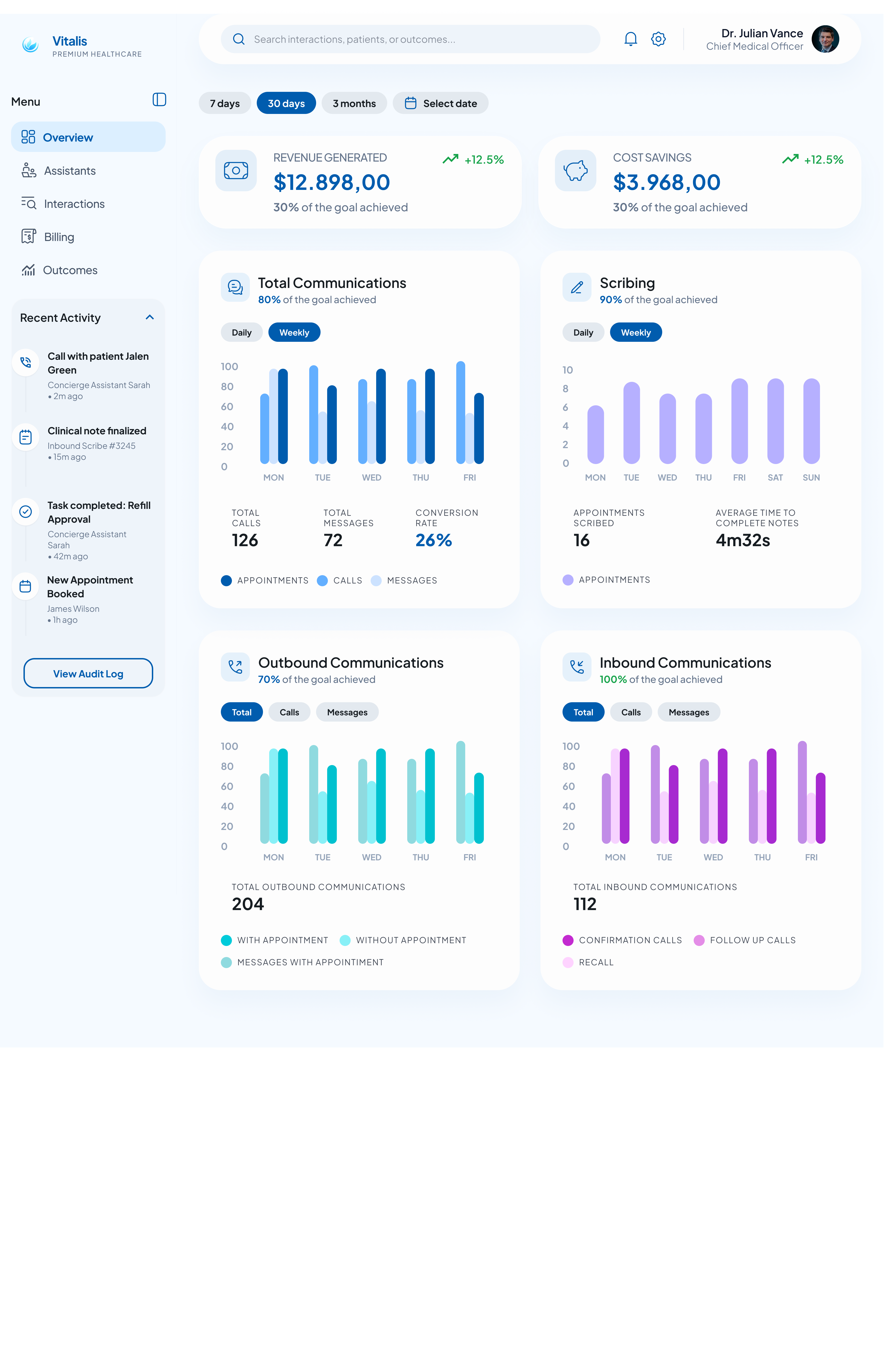The width and height of the screenshot is (889, 1372).
Task: Click the Overview grid icon
Action: click(x=28, y=137)
